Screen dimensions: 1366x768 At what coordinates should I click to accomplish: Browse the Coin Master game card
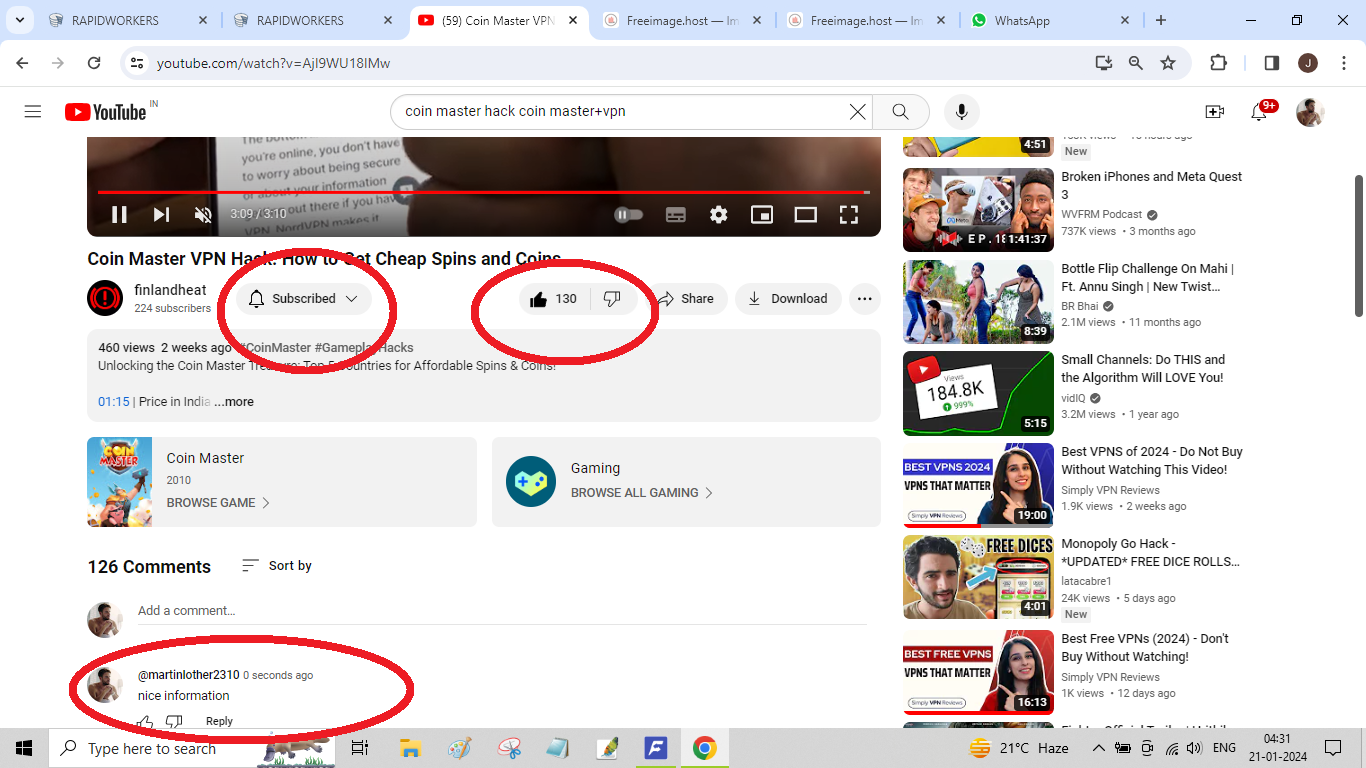(282, 482)
